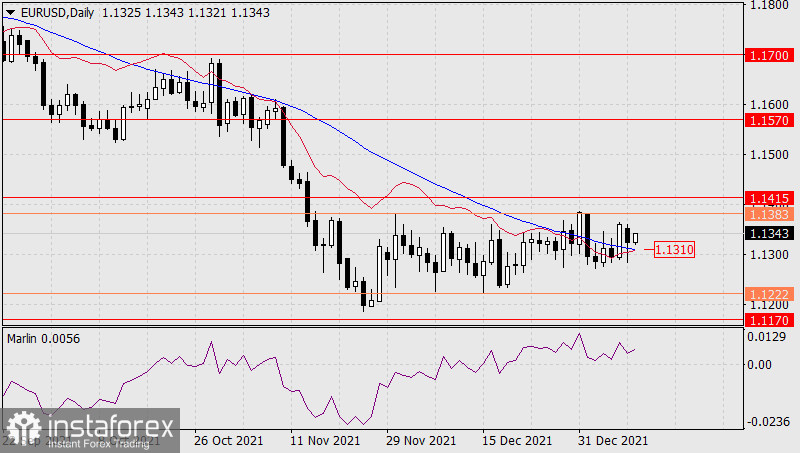Viewport: 800px width, 453px height.
Task: Click the current price 1.1343 marker
Action: click(767, 234)
